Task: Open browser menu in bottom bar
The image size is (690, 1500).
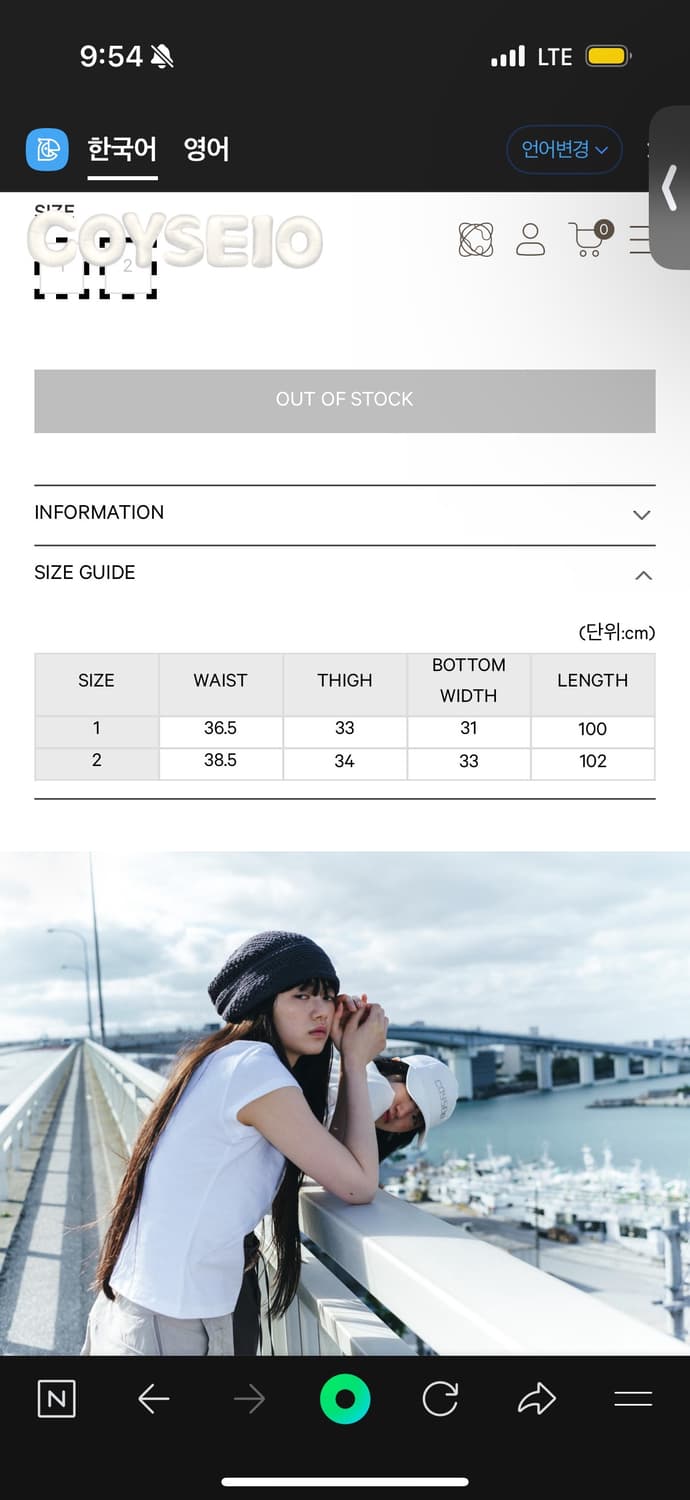Action: (x=633, y=1398)
